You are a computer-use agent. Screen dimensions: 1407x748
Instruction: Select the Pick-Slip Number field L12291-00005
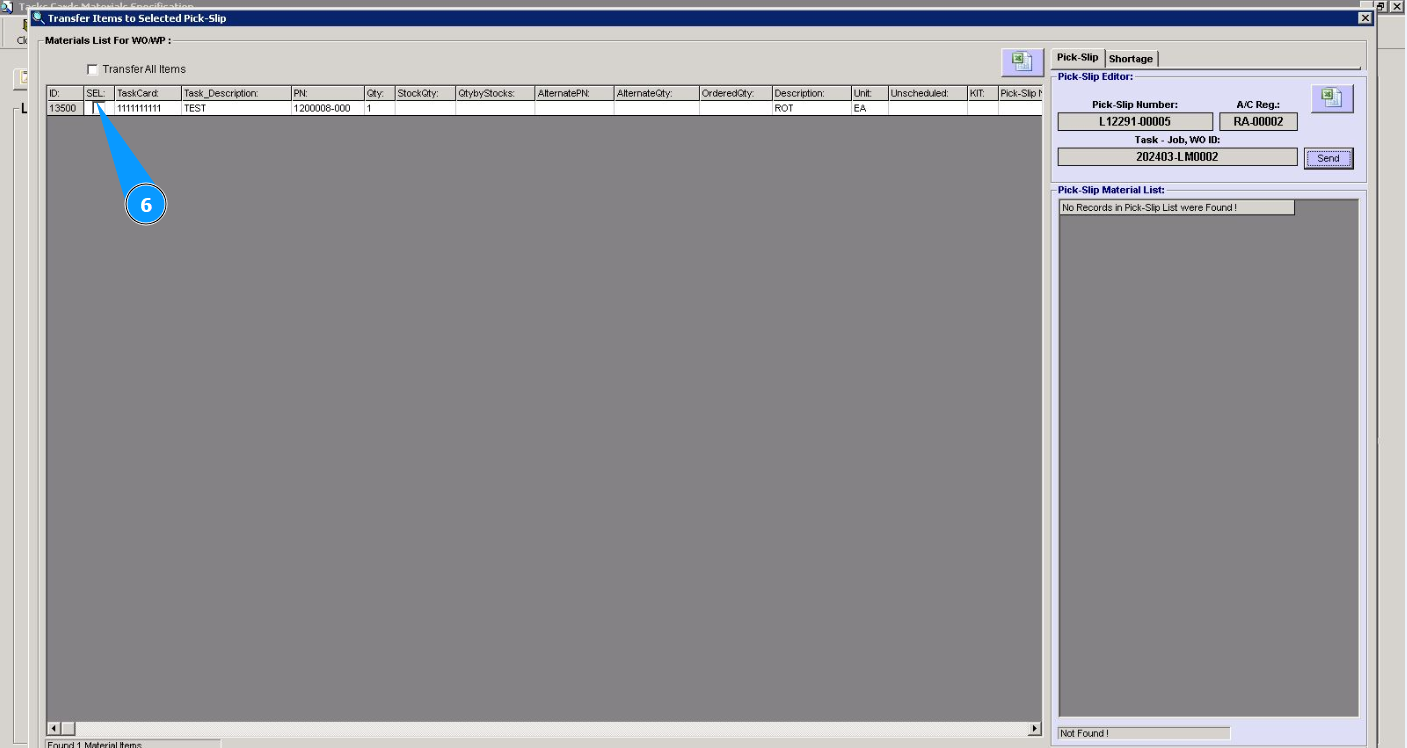[1135, 122]
